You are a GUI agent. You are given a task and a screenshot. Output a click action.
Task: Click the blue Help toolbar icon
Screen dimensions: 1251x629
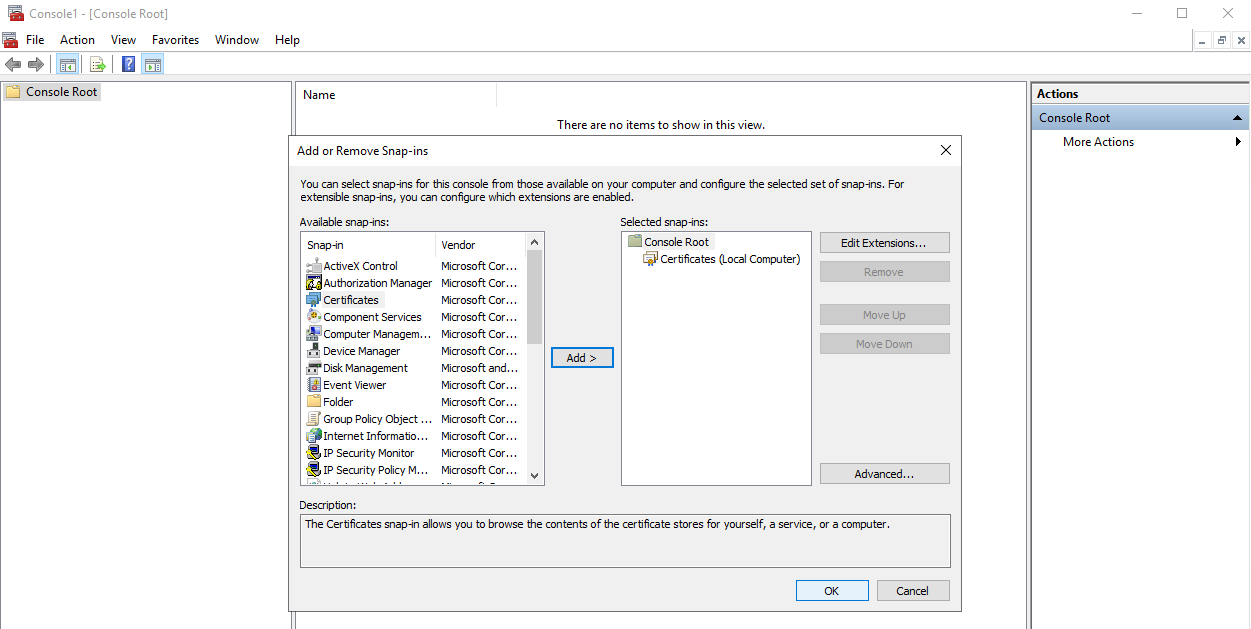pos(128,65)
